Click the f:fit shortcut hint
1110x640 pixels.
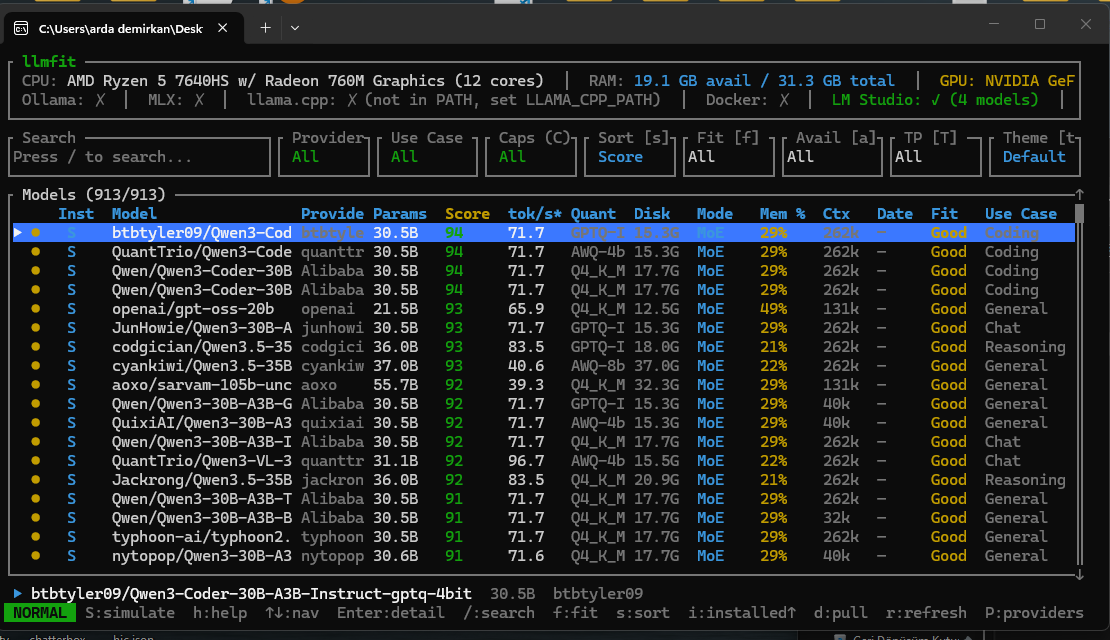(575, 613)
